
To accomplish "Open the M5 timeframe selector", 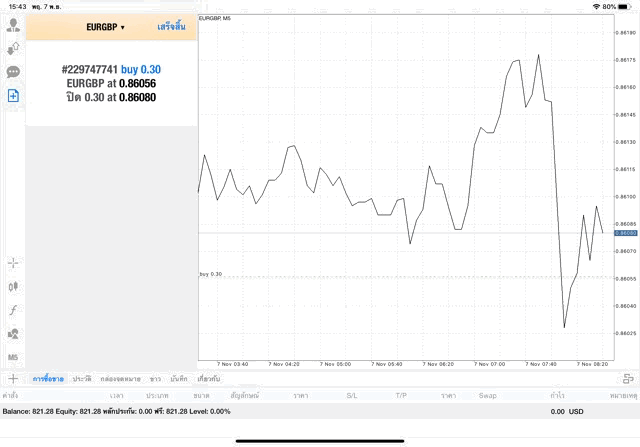I will 13,357.
